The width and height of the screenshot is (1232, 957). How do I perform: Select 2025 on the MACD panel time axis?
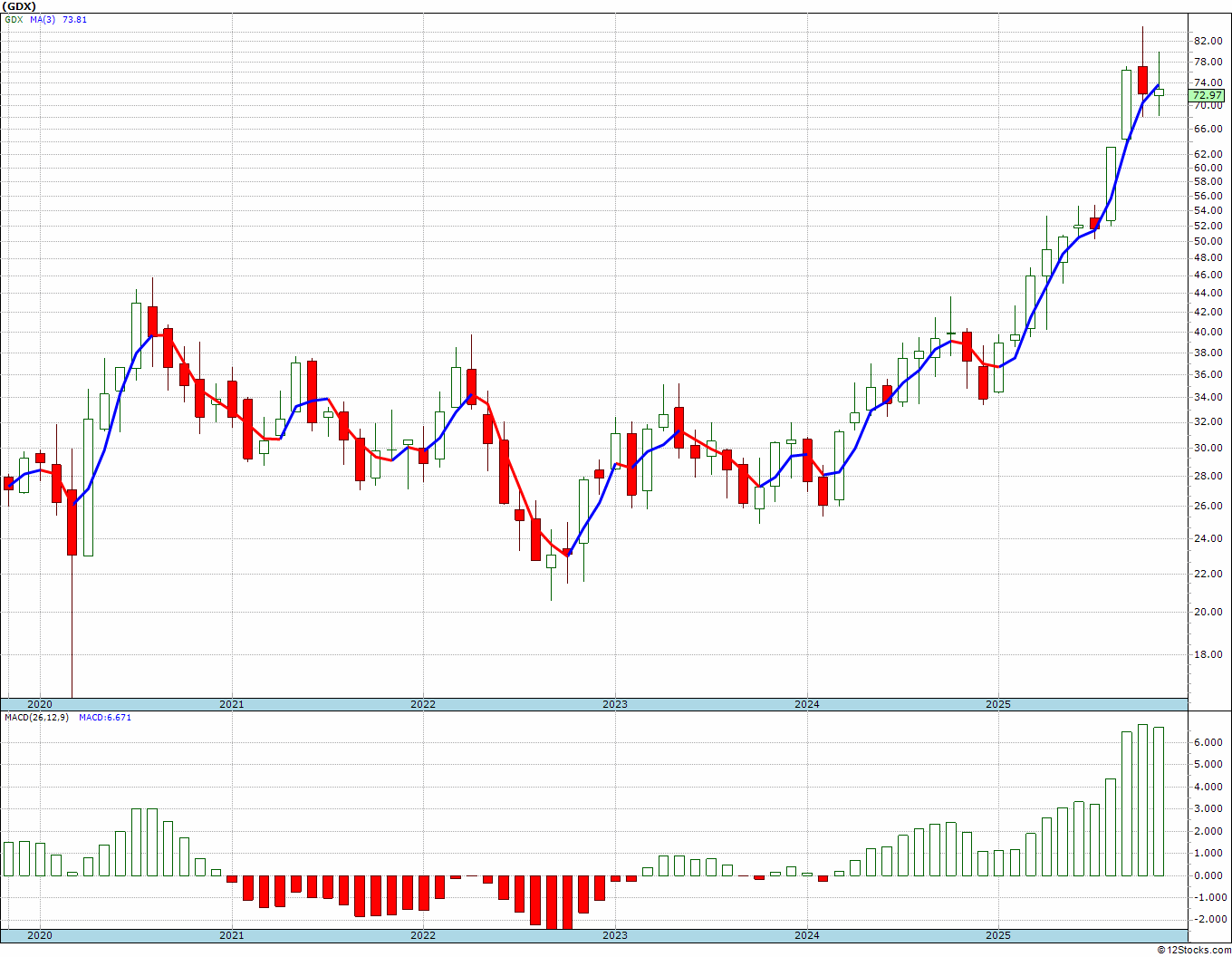(x=998, y=935)
